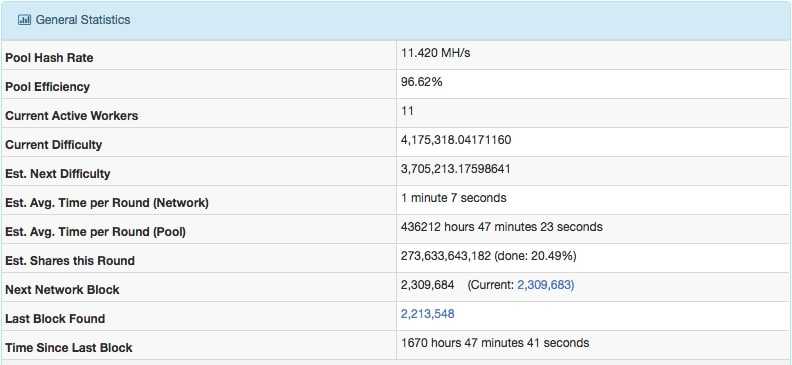Select the Pool Hash Rate label

[x=49, y=58]
